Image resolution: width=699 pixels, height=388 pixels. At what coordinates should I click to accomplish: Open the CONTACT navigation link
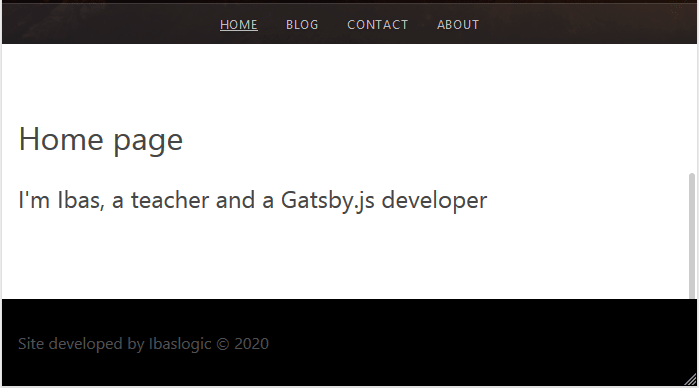378,25
